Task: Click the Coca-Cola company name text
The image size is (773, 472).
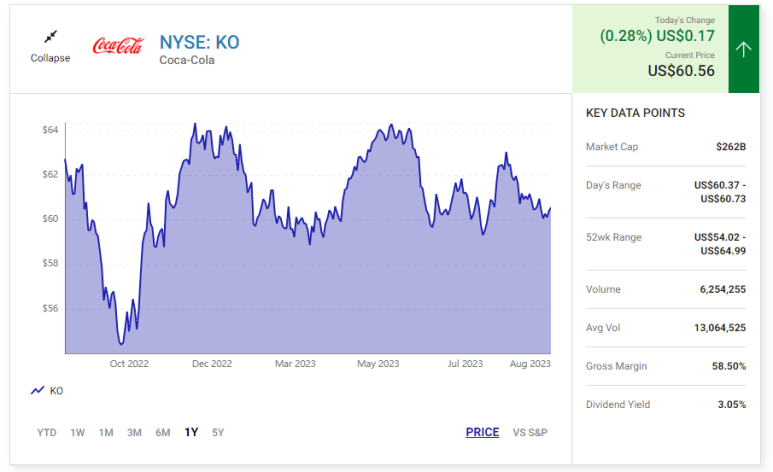Action: pyautogui.click(x=187, y=60)
